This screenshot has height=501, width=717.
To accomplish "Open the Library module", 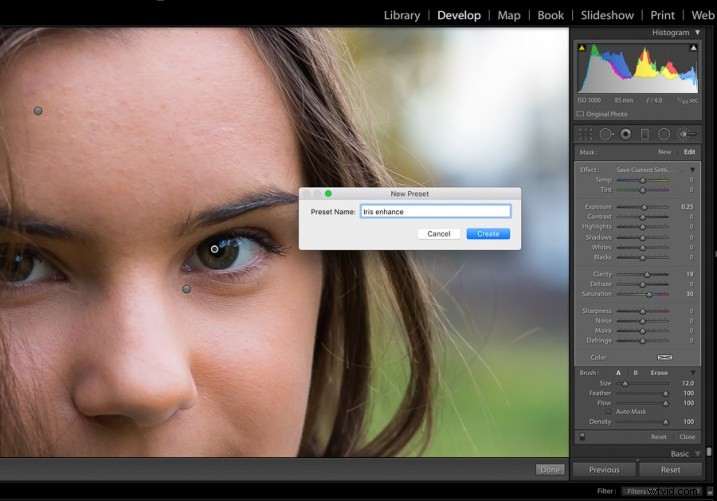I will 402,15.
